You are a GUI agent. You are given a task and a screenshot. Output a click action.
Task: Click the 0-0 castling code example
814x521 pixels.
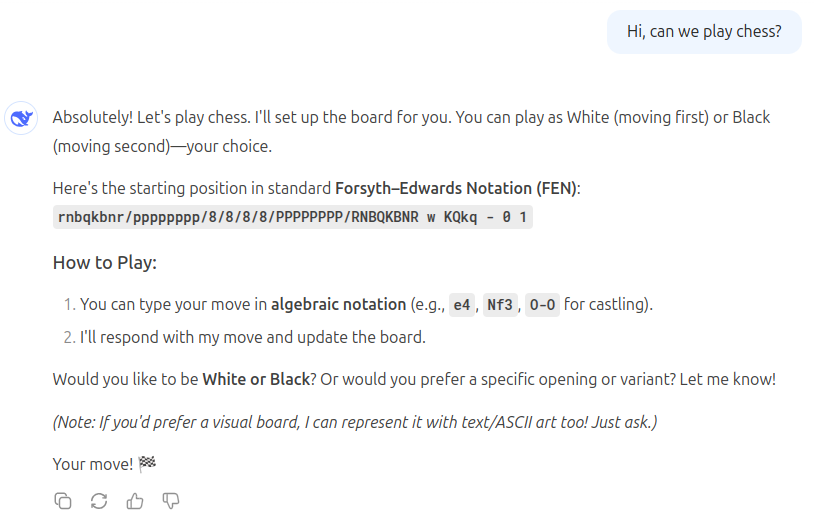coord(542,305)
